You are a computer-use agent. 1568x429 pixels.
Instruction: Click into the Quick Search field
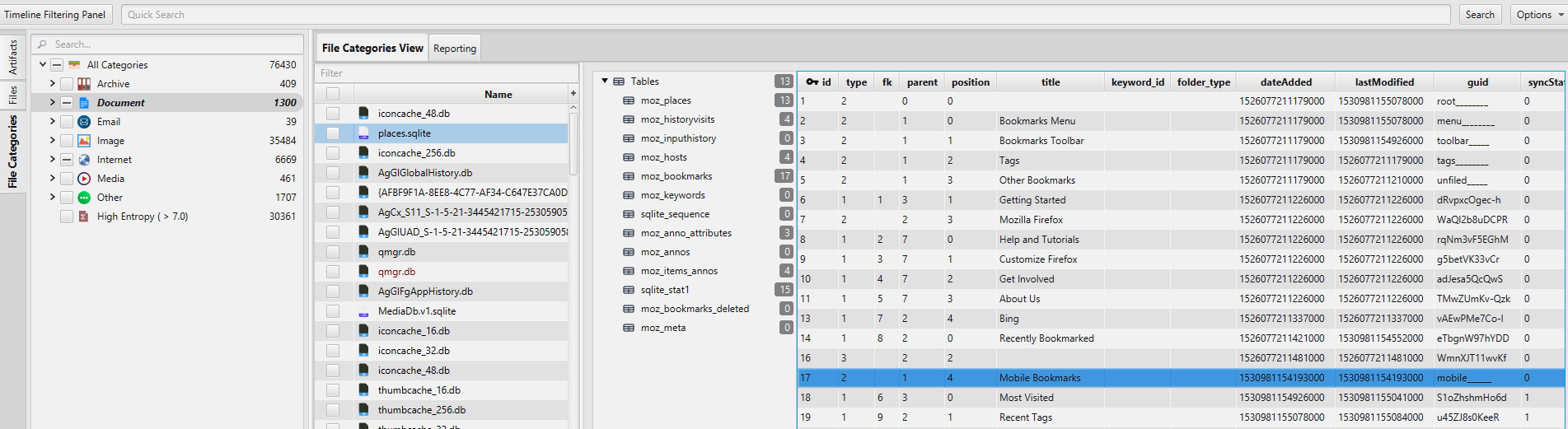[783, 15]
